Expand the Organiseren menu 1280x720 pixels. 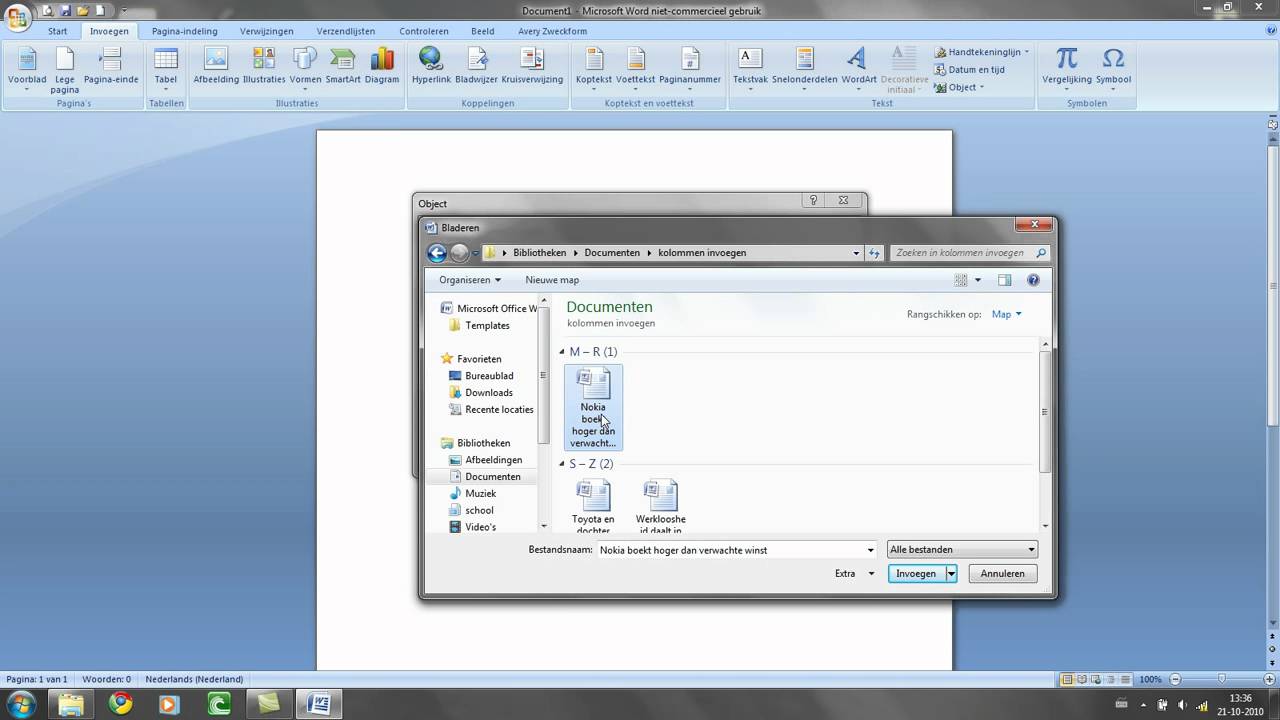[470, 280]
